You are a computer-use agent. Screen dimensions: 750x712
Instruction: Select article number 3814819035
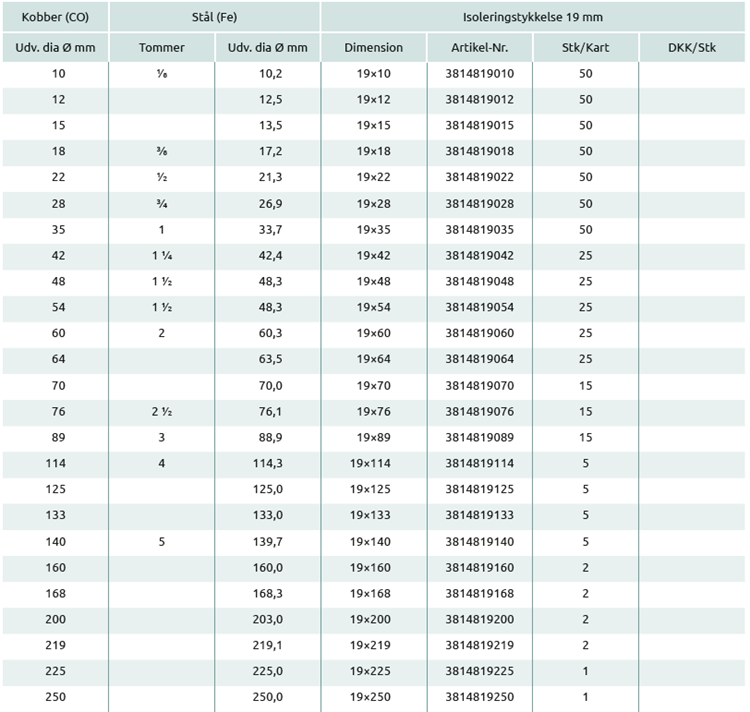pos(480,230)
